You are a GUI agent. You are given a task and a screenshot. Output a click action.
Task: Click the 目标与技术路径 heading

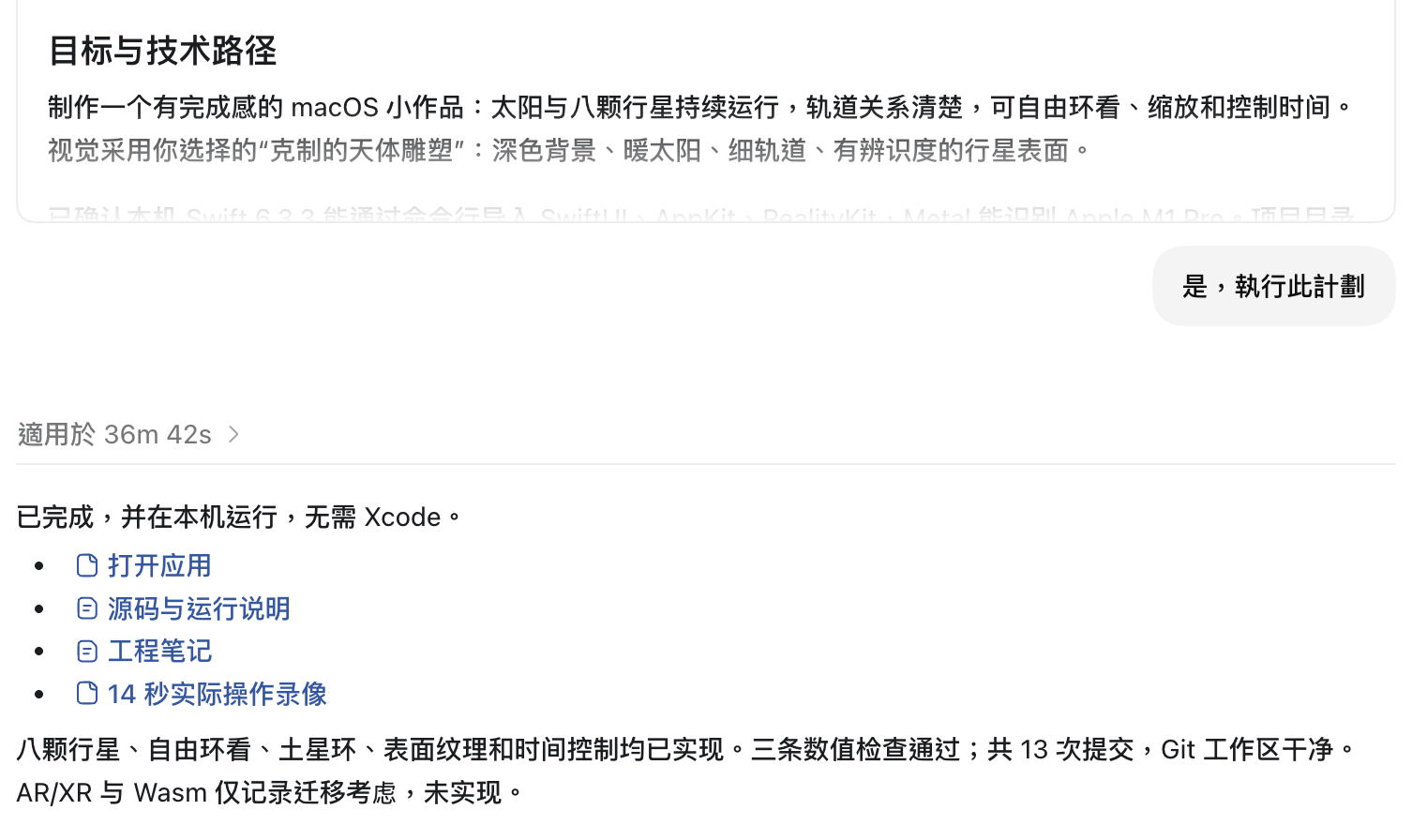[162, 51]
